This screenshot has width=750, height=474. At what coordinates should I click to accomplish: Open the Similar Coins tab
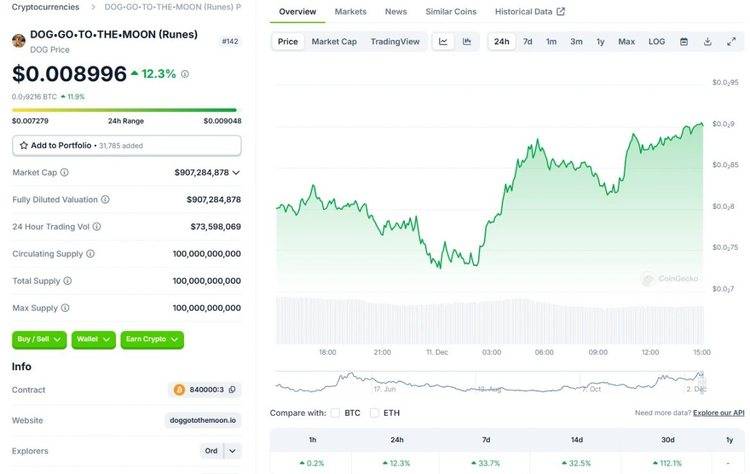451,11
